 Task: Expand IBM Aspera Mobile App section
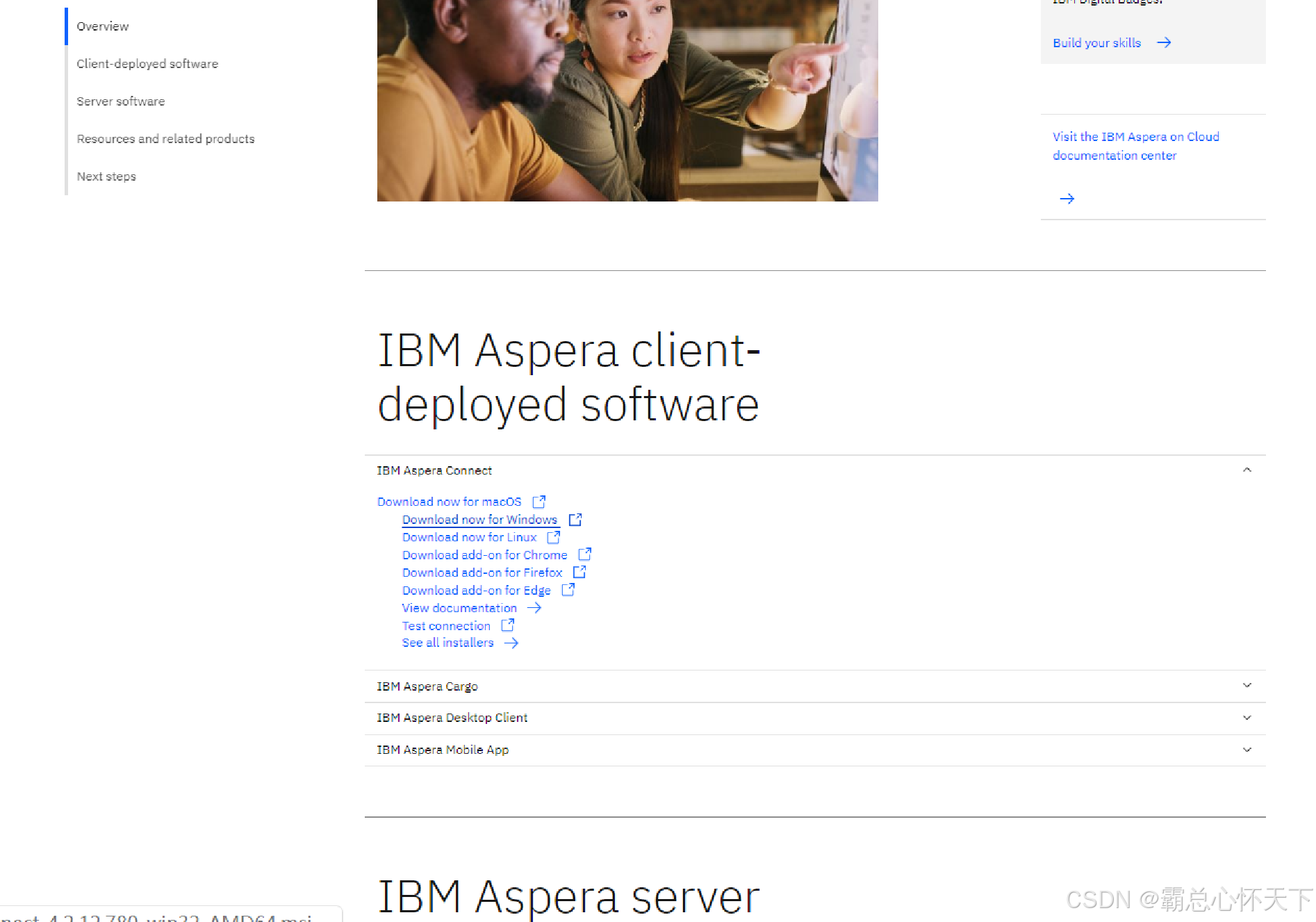(815, 750)
